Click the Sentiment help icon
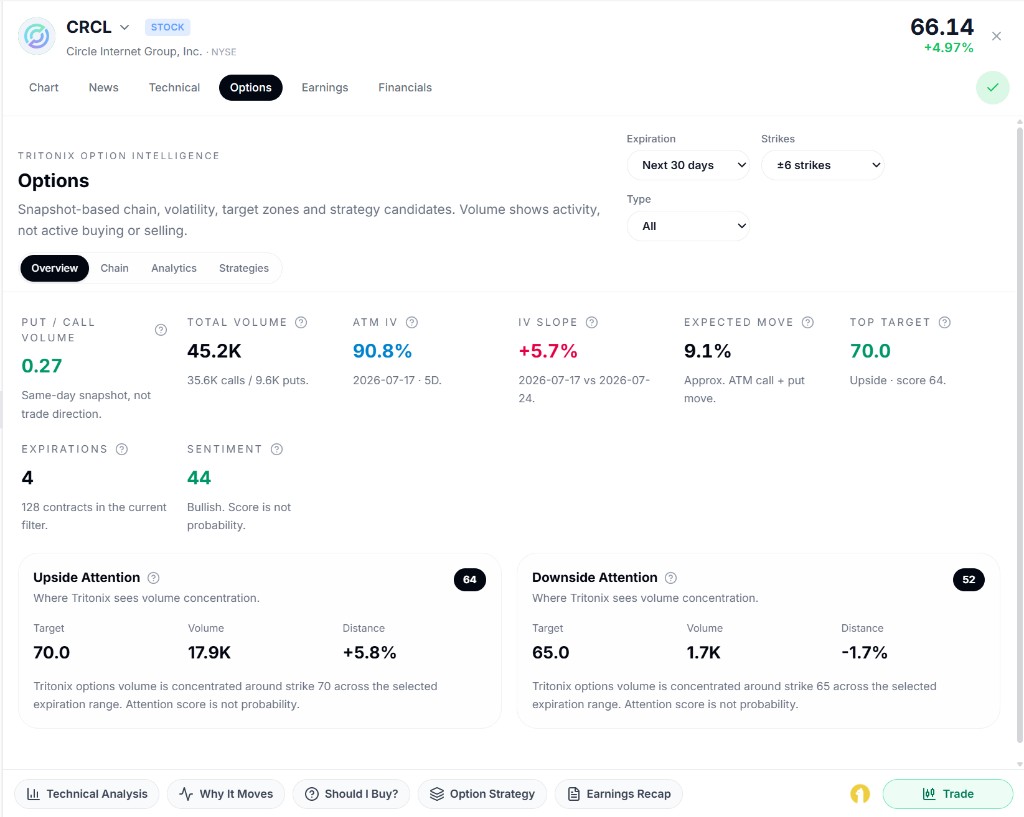This screenshot has width=1024, height=817. point(277,449)
